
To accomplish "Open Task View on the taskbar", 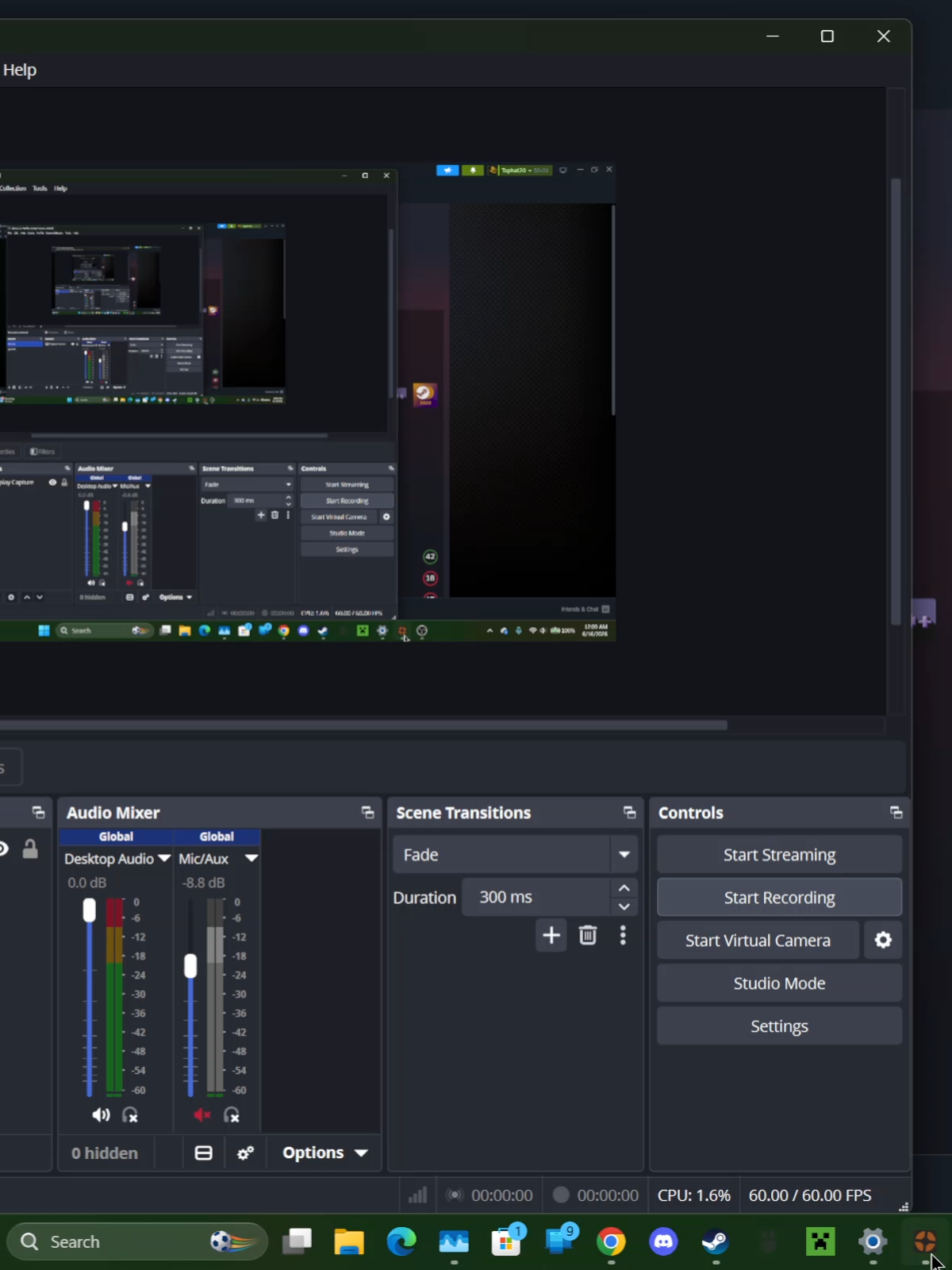I will 297,1242.
